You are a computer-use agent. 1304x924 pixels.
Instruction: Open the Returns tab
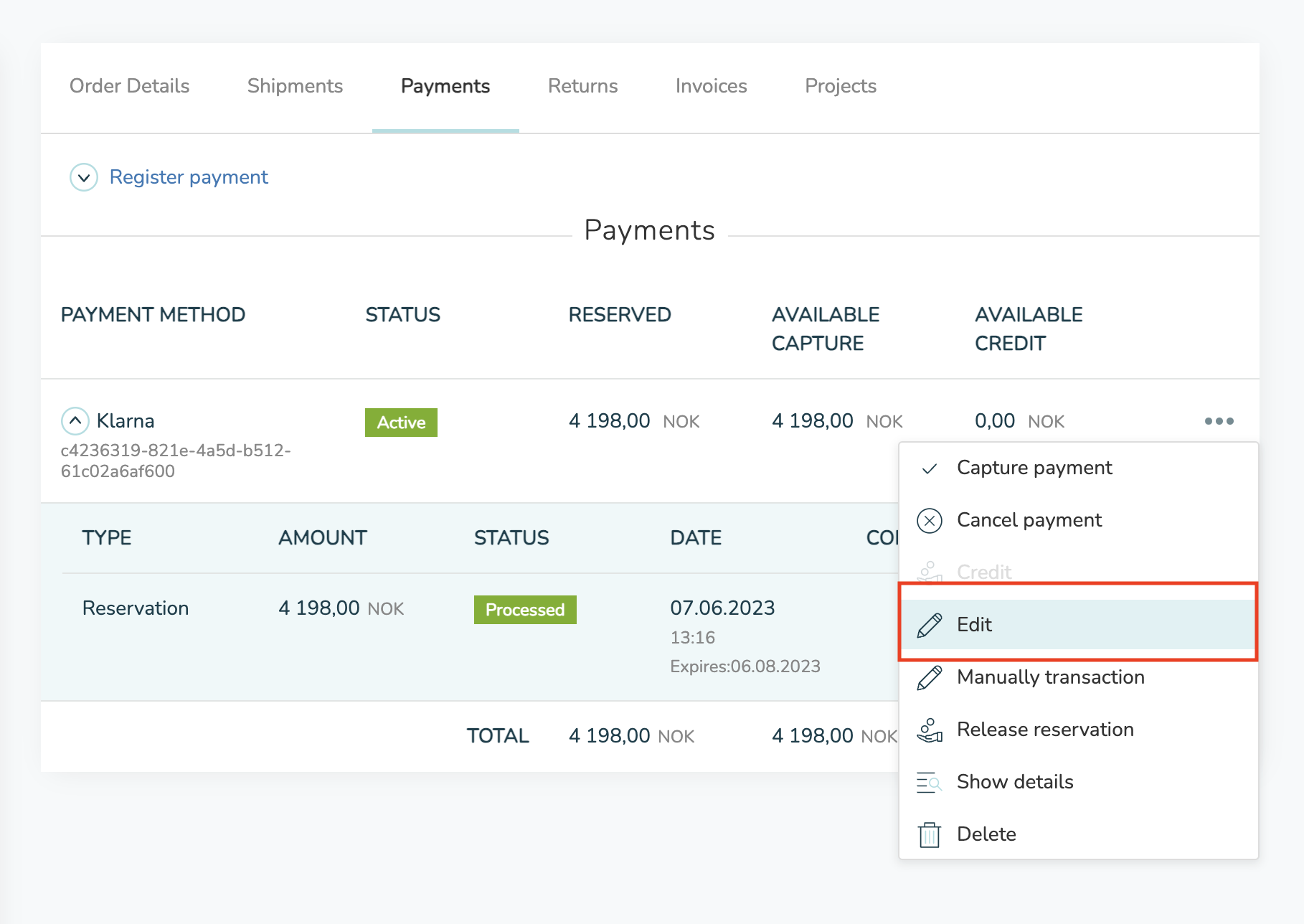click(x=582, y=86)
